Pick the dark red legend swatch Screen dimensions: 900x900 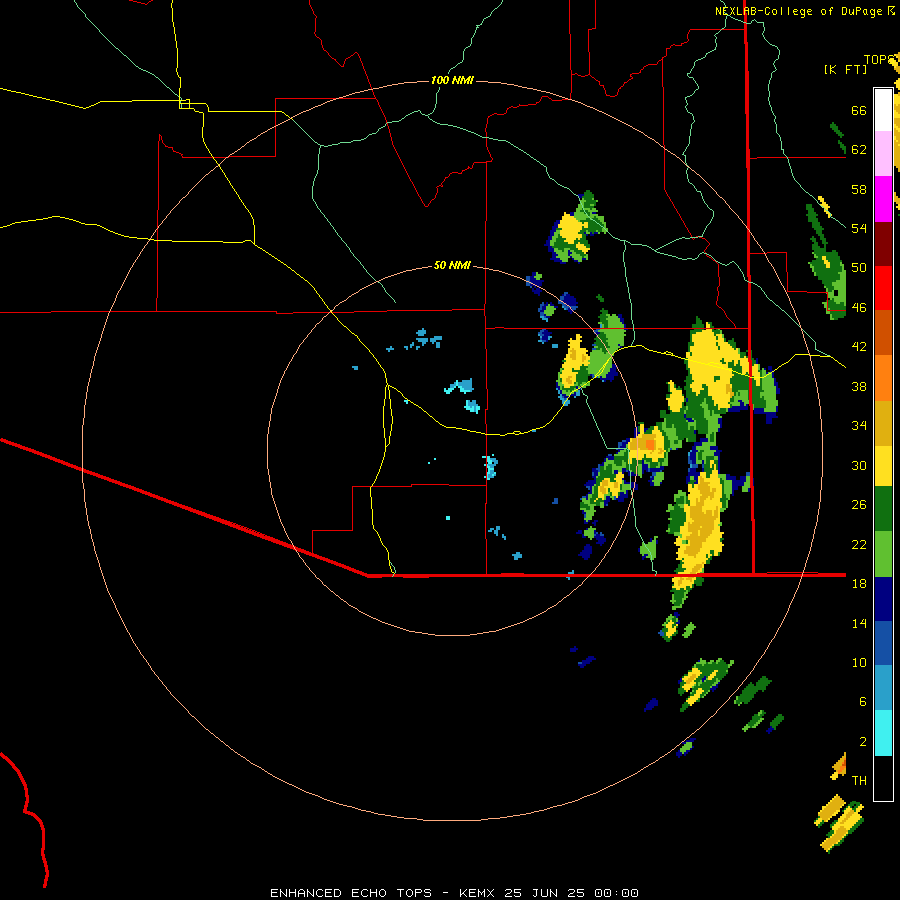883,244
